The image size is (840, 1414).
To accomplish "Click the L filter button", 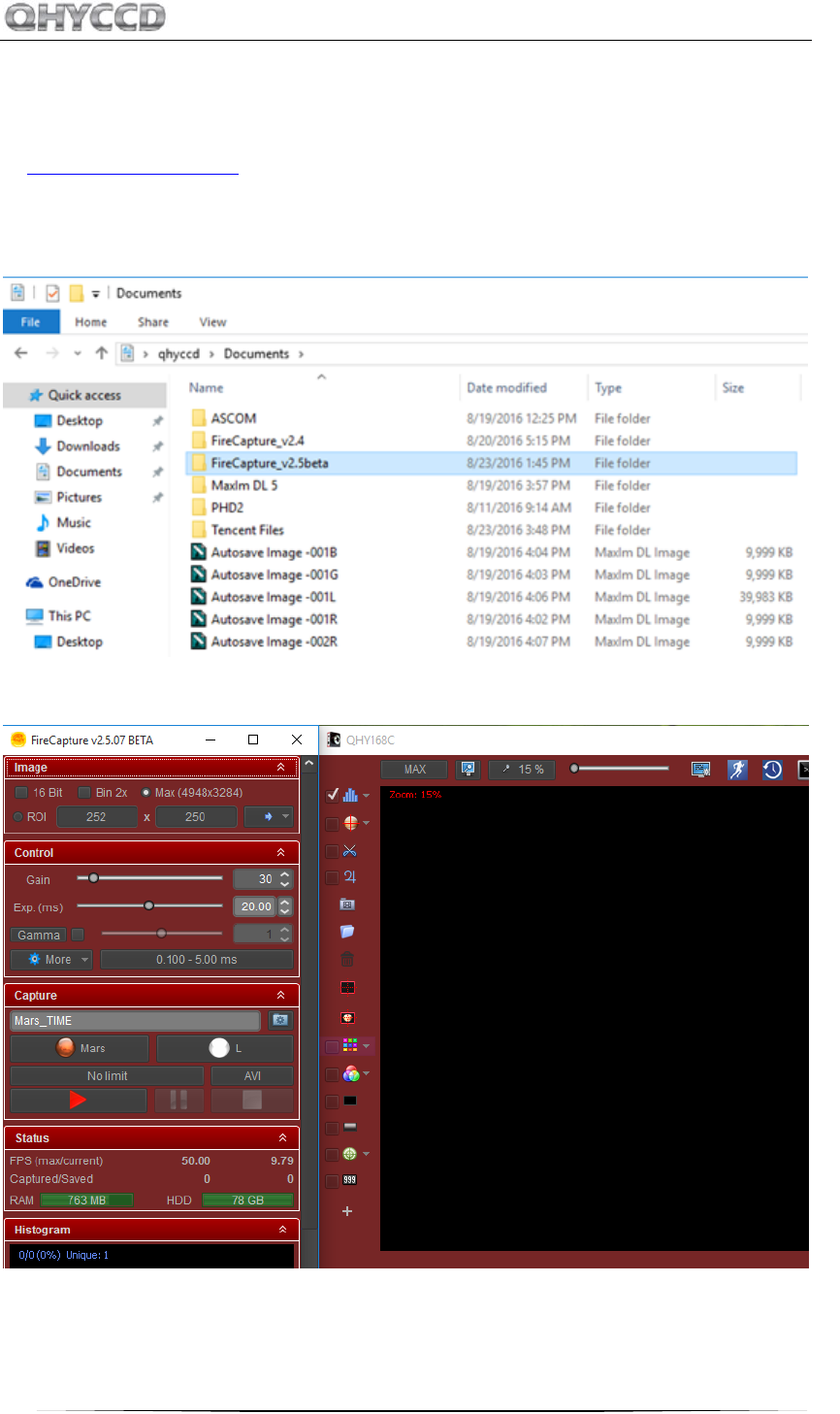I will coord(225,1048).
